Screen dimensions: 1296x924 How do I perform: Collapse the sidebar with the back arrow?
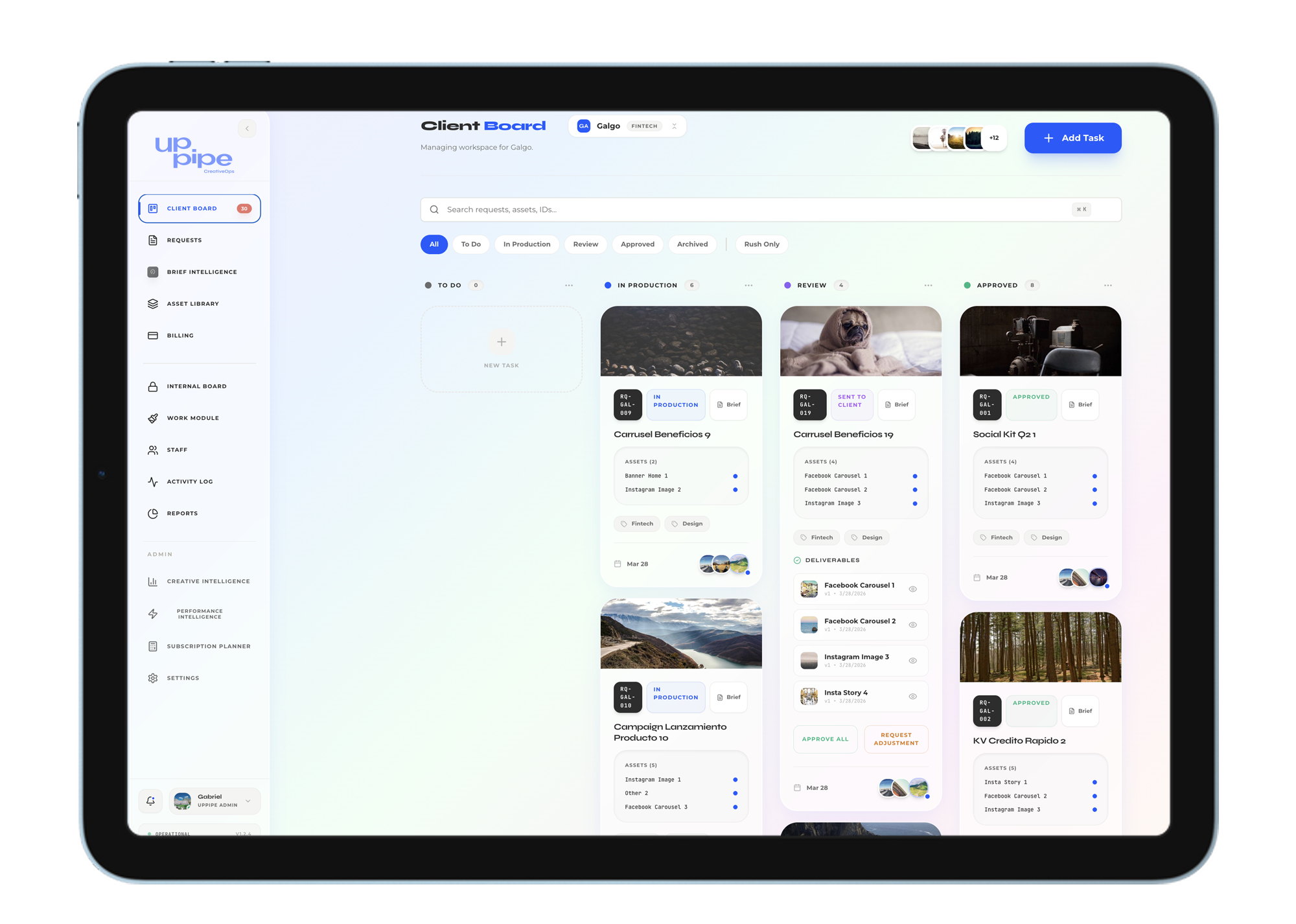point(247,128)
